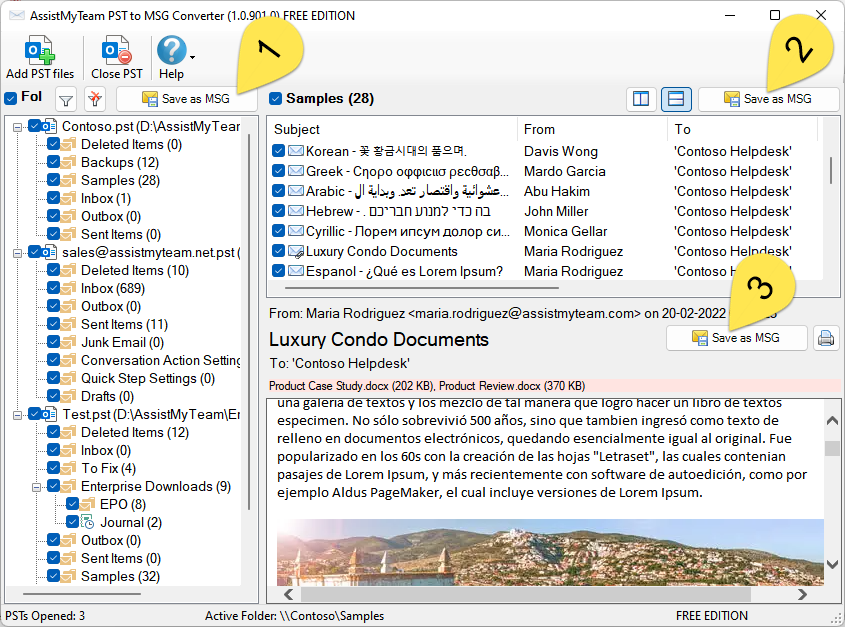Uncheck the Cyrillic email checkbox
Screen dimensions: 845x627
point(278,231)
